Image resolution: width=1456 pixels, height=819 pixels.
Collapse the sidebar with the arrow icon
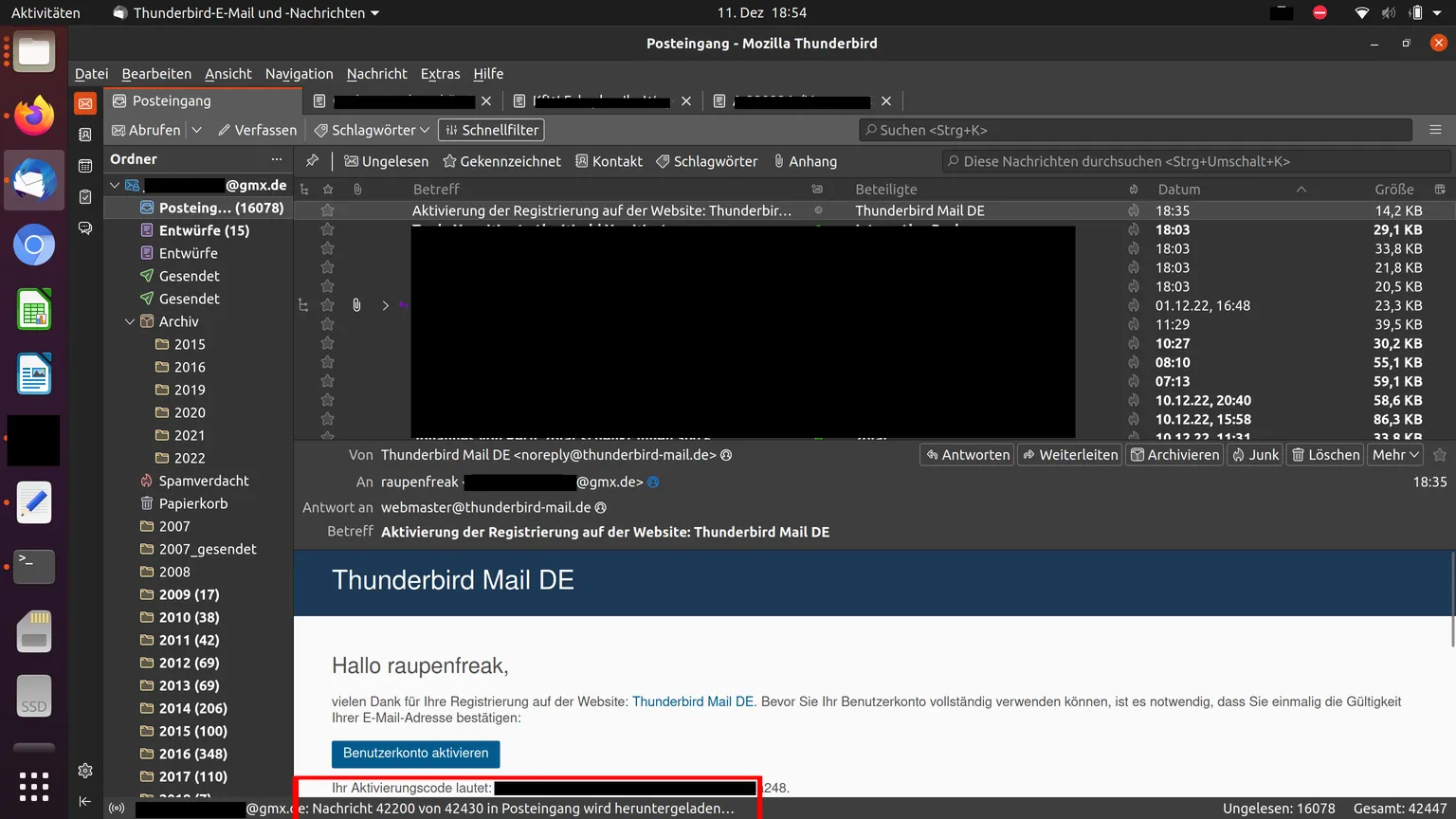click(85, 802)
